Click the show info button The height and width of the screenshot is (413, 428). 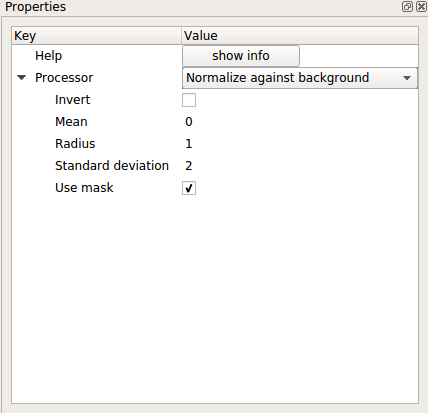pyautogui.click(x=241, y=56)
